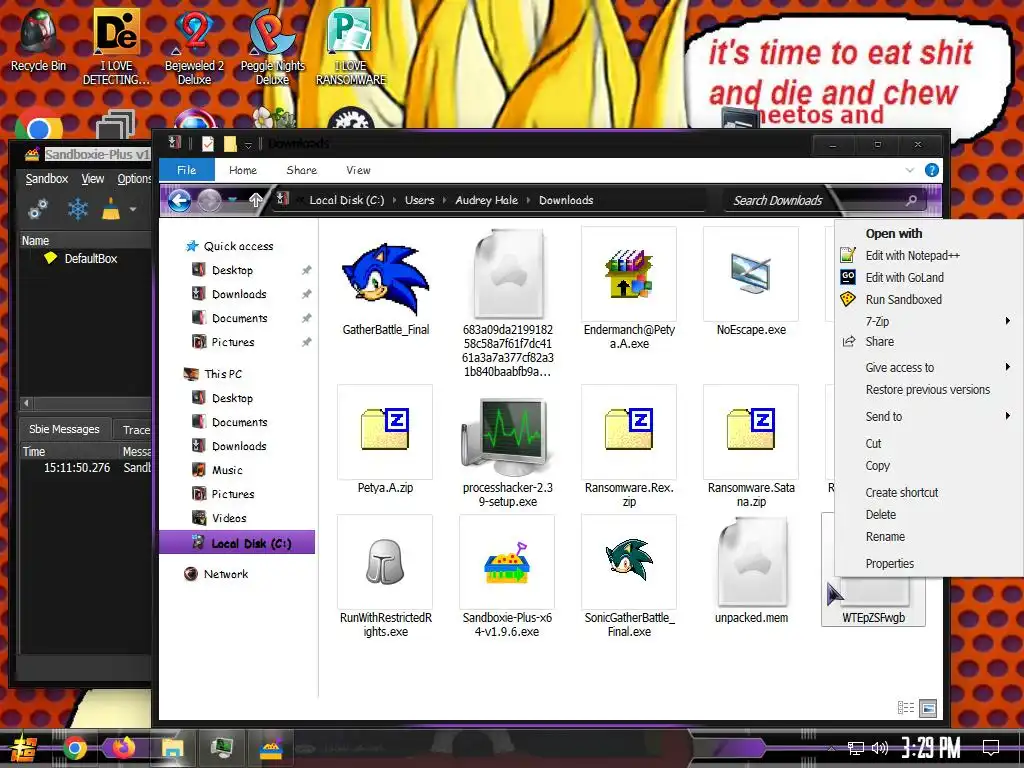Viewport: 1024px width, 768px height.
Task: Click Users in the address breadcrumb
Action: coord(419,200)
